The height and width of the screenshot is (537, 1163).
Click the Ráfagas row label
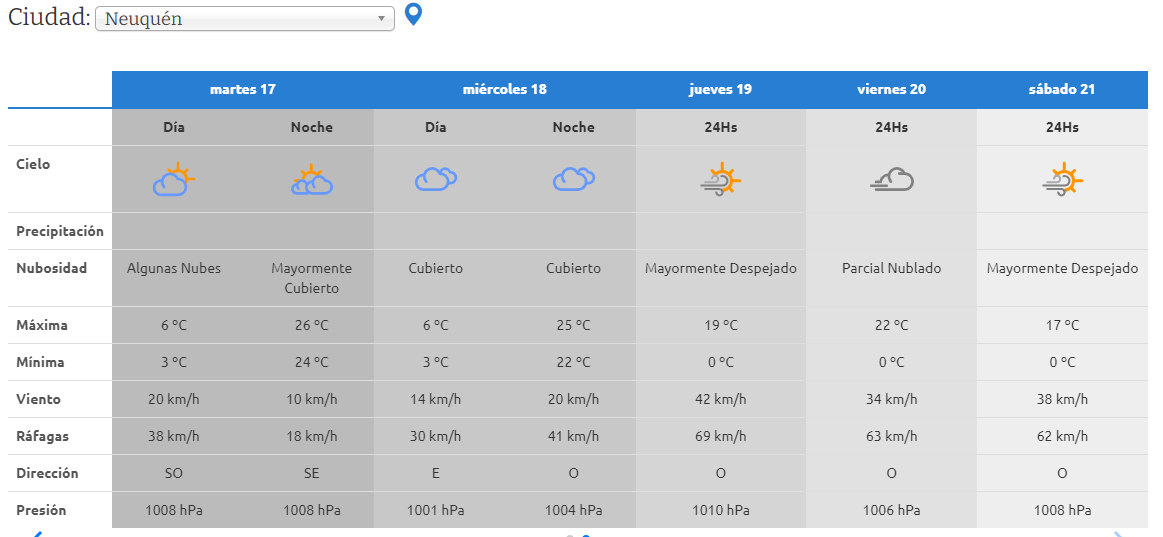point(40,436)
